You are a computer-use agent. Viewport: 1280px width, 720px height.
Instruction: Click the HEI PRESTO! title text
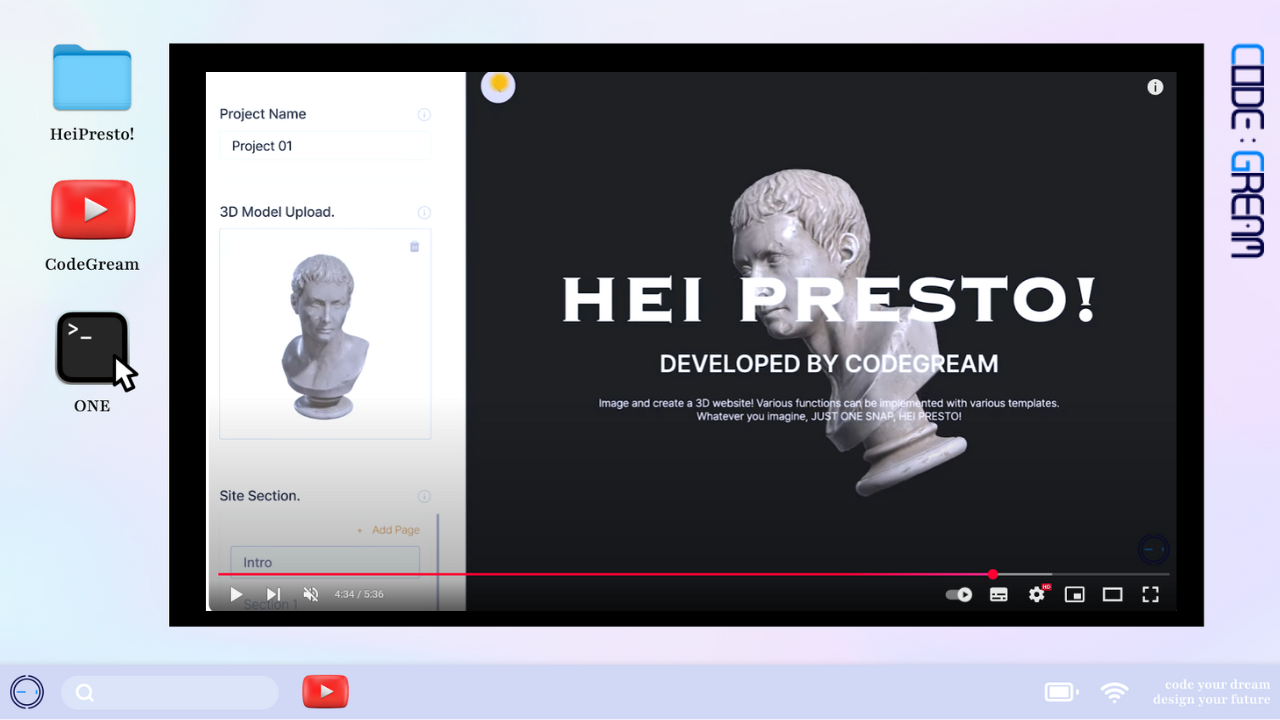[x=829, y=298]
